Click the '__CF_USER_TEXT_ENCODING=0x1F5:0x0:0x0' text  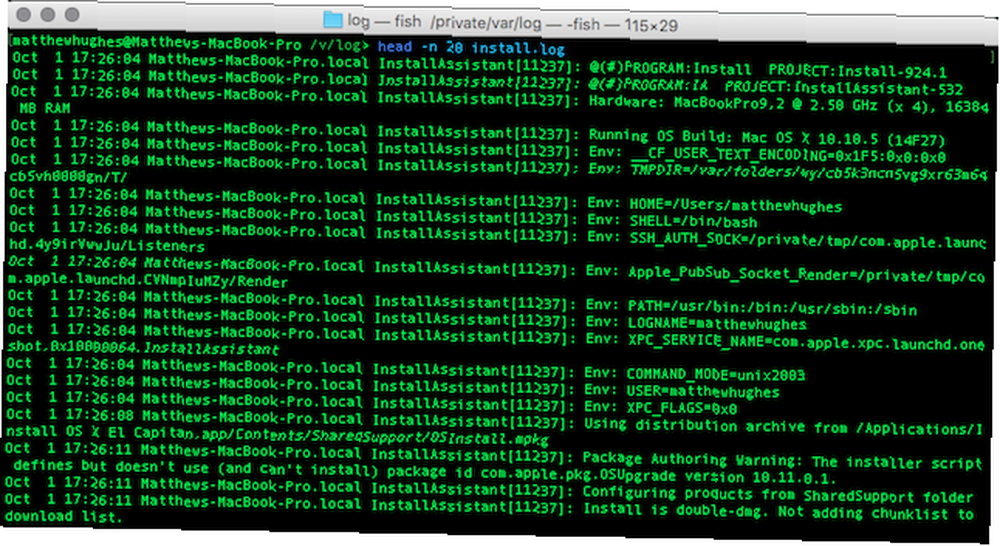[788, 155]
